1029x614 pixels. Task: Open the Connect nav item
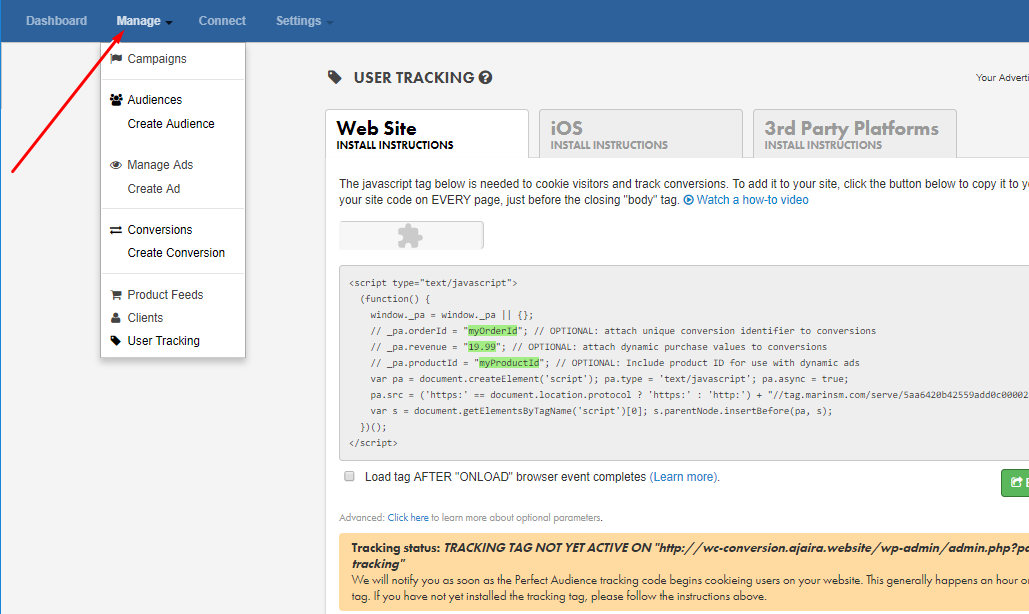tap(222, 21)
